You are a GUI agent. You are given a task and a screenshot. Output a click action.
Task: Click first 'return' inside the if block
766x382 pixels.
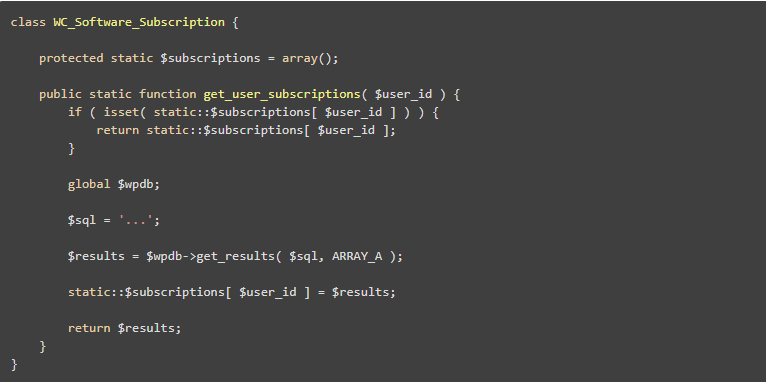point(118,130)
